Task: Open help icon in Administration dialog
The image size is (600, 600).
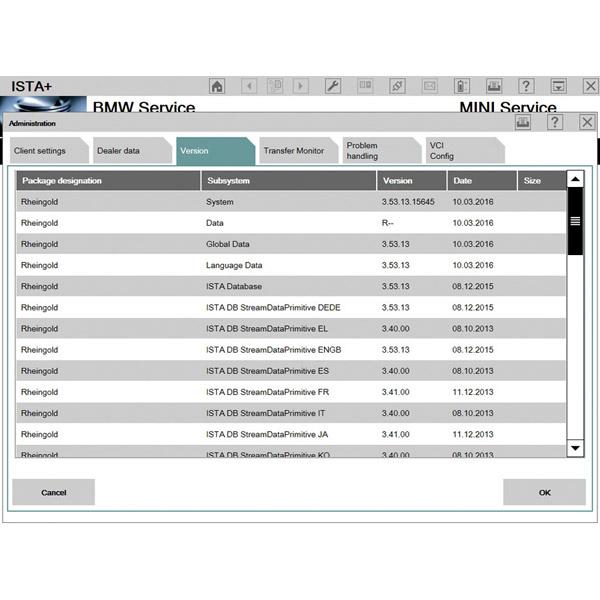Action: pos(554,122)
